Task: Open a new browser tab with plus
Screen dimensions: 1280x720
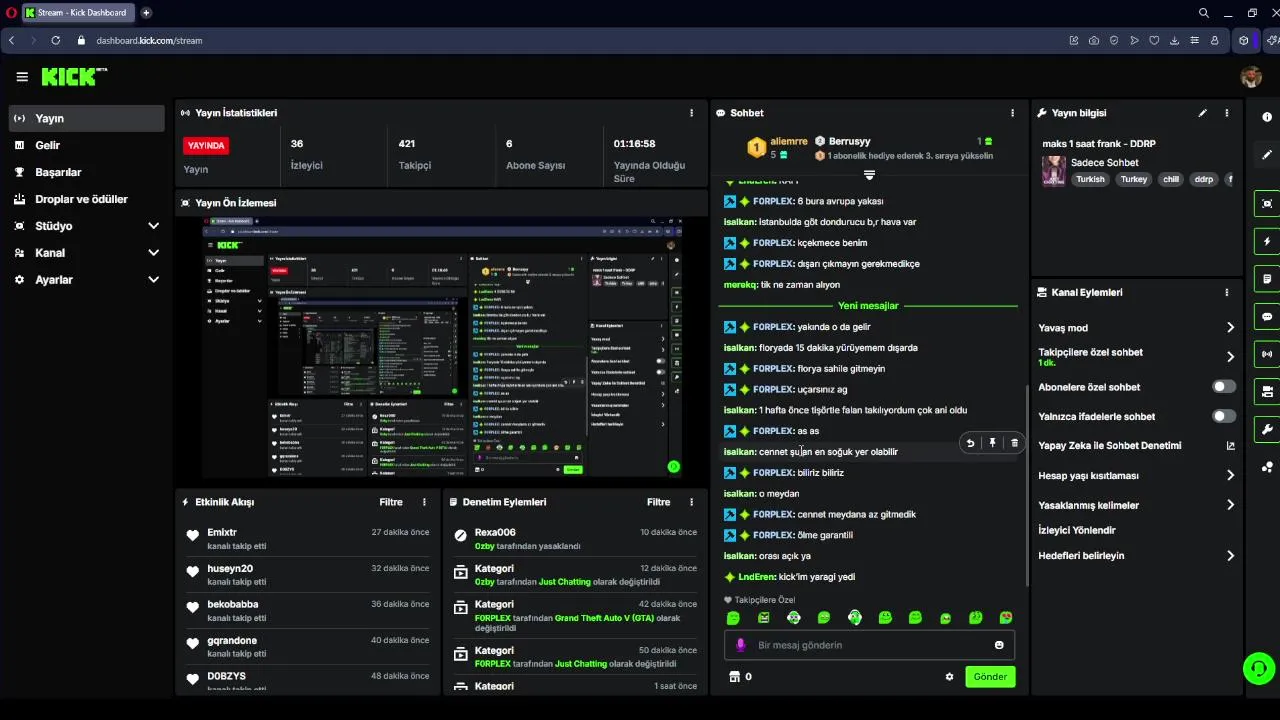Action: point(146,13)
